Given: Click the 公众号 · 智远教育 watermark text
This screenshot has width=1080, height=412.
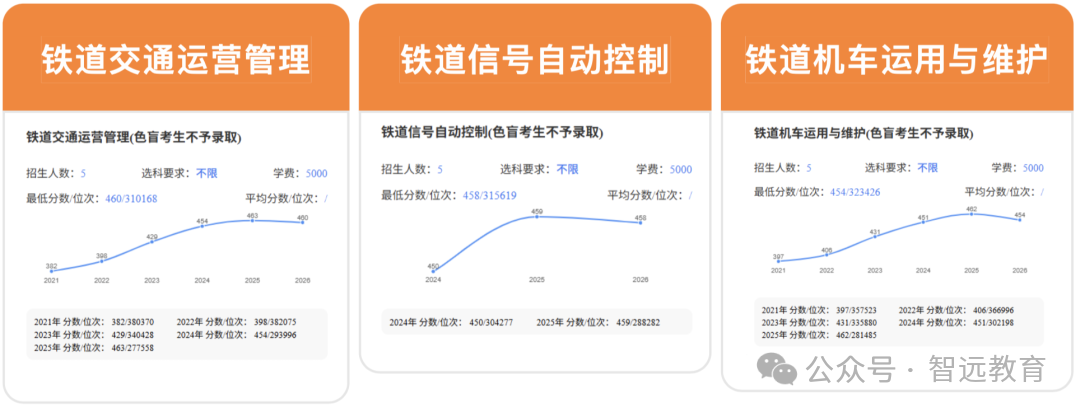Looking at the screenshot, I should (927, 370).
